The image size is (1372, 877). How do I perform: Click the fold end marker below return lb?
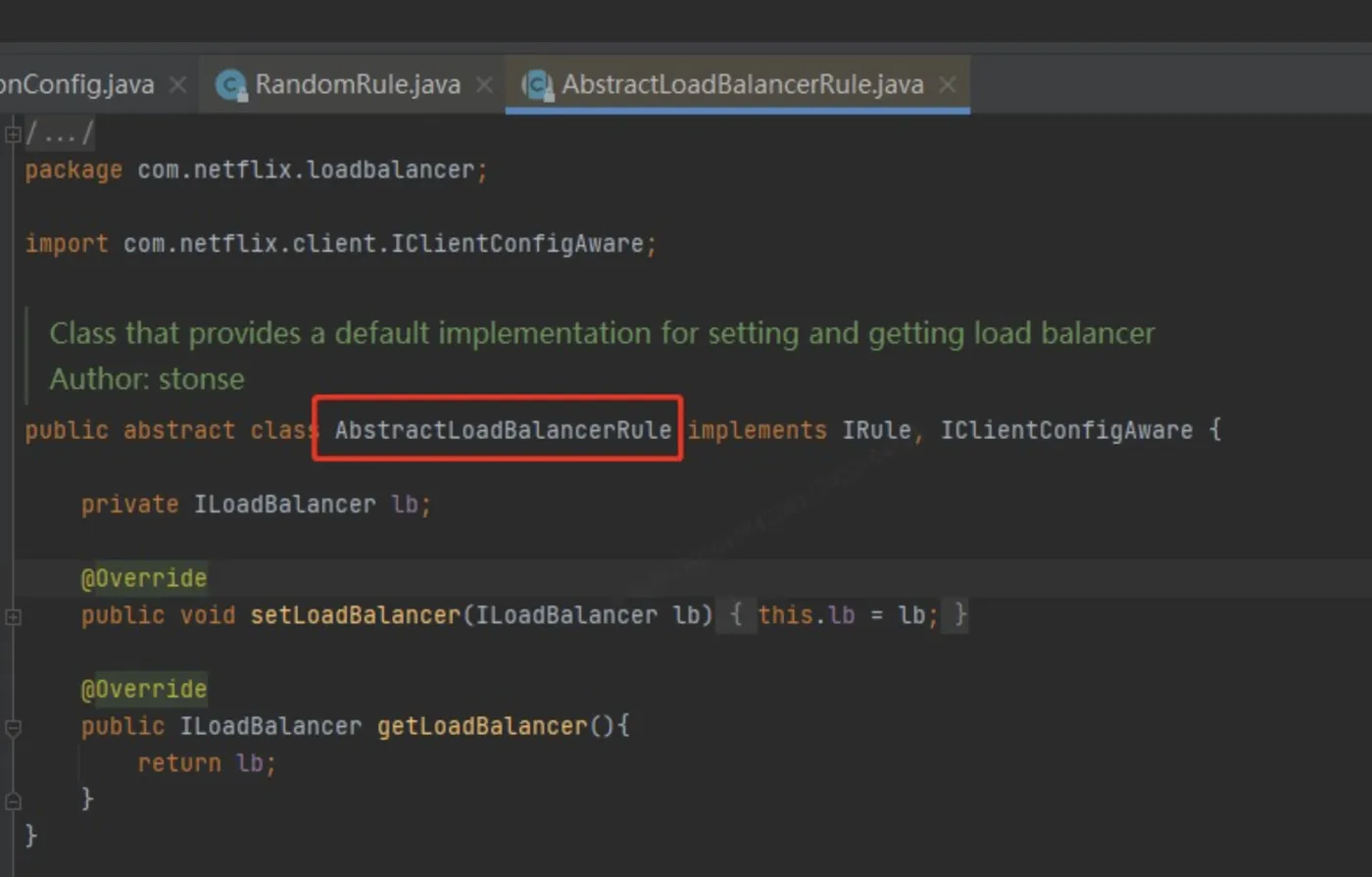[13, 801]
